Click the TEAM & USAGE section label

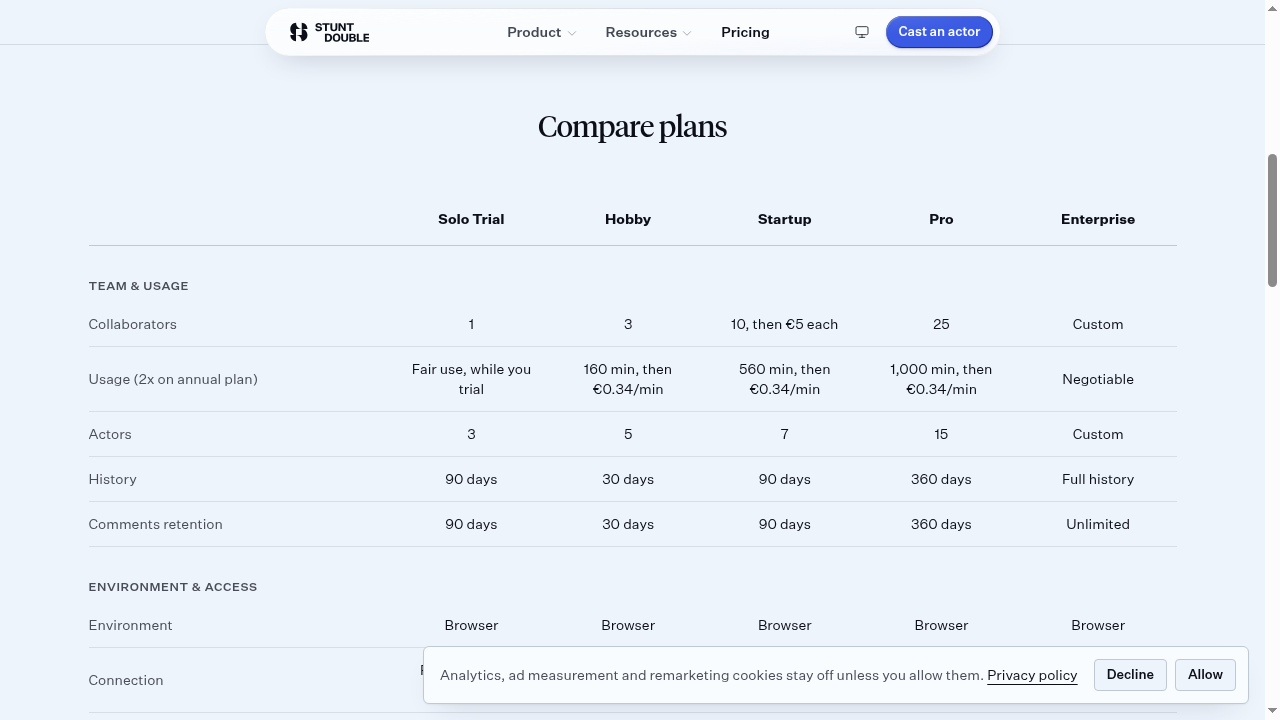point(138,286)
